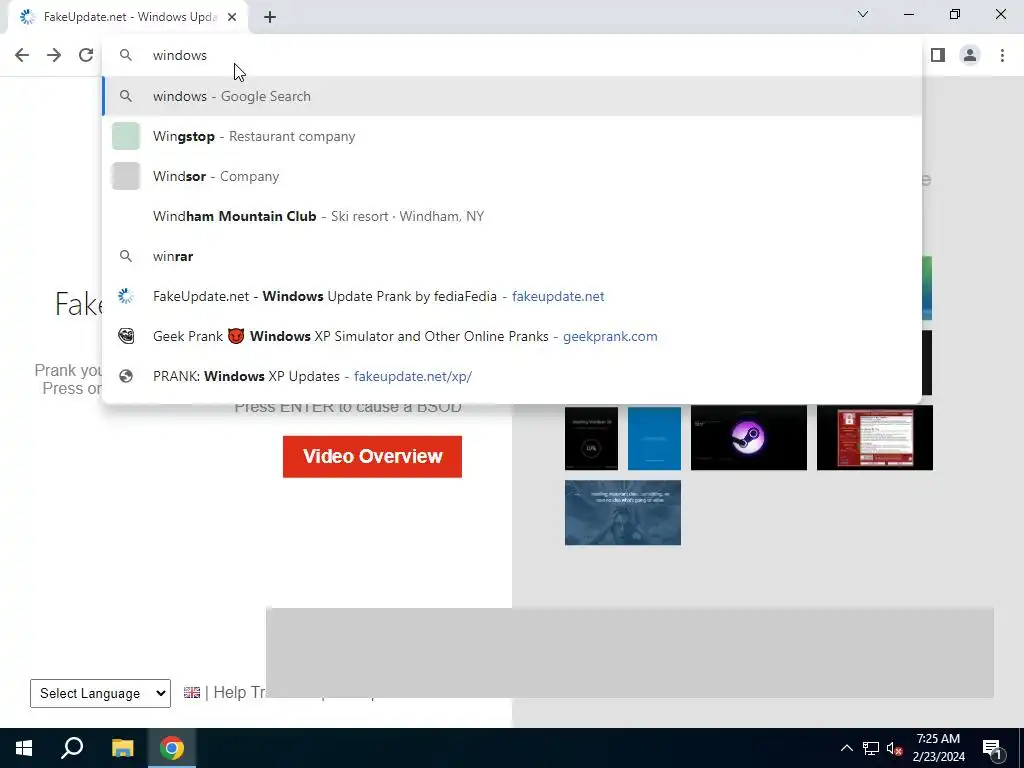1024x768 pixels.
Task: Open the dark blue text screen thumbnail
Action: [x=623, y=513]
